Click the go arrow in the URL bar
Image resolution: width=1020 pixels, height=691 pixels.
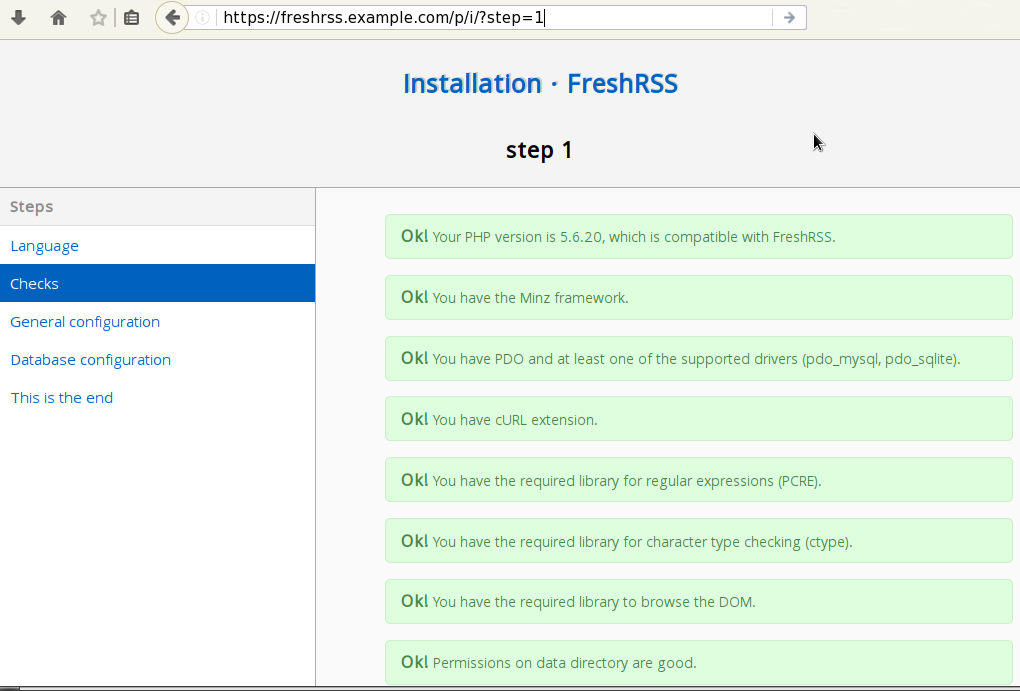coord(789,17)
